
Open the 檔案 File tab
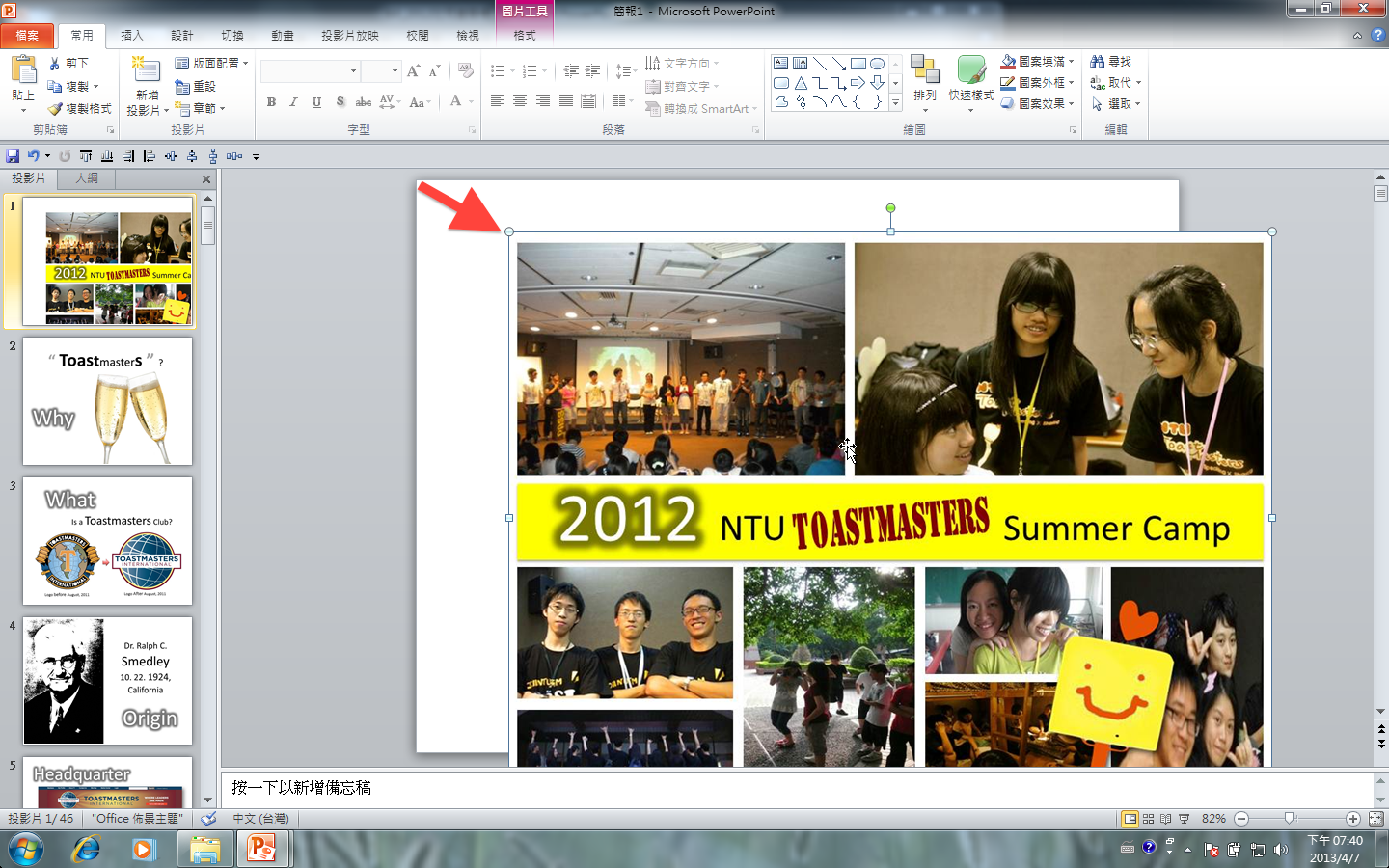tap(27, 36)
